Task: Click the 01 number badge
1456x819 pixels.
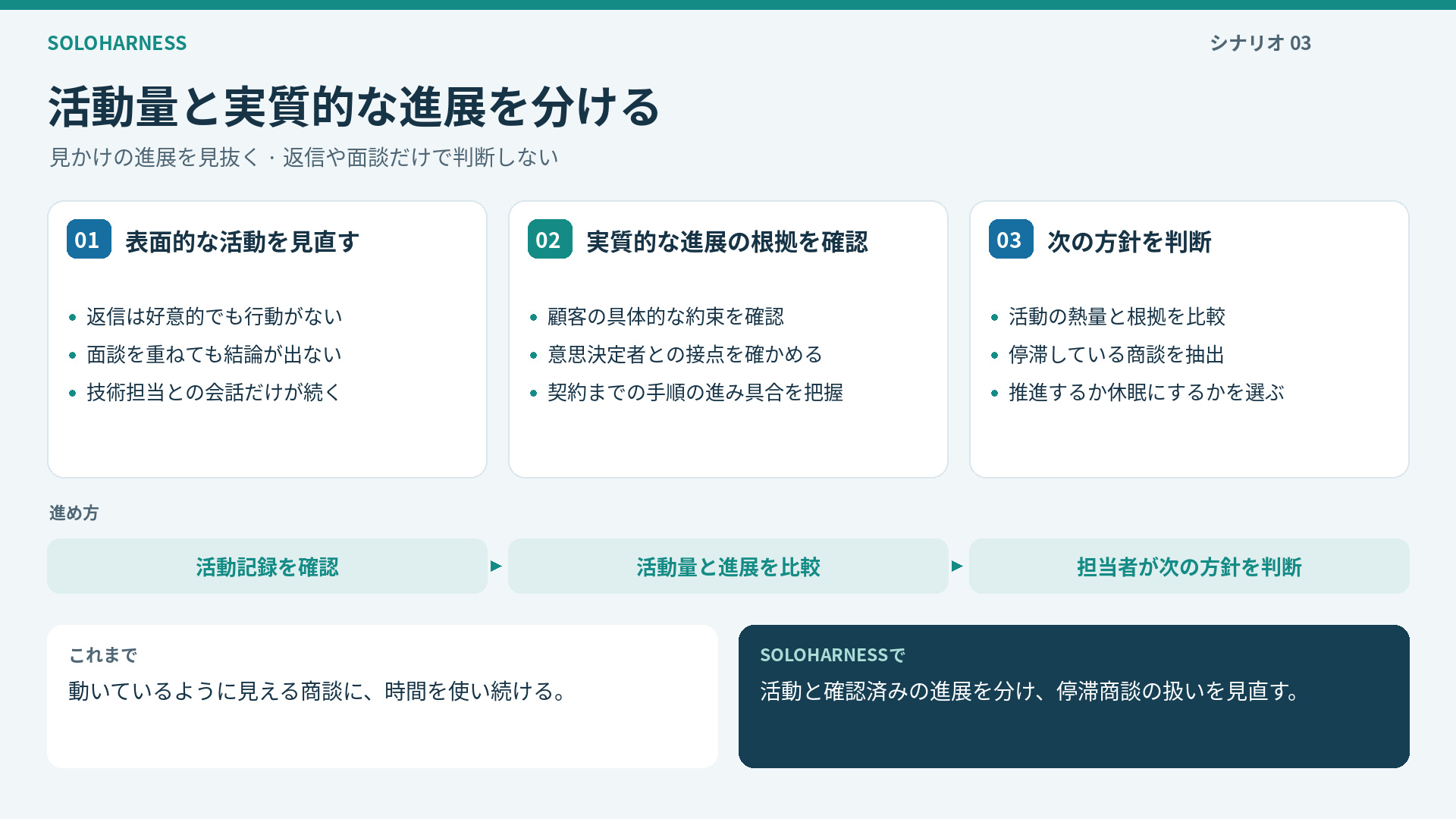Action: [x=89, y=239]
